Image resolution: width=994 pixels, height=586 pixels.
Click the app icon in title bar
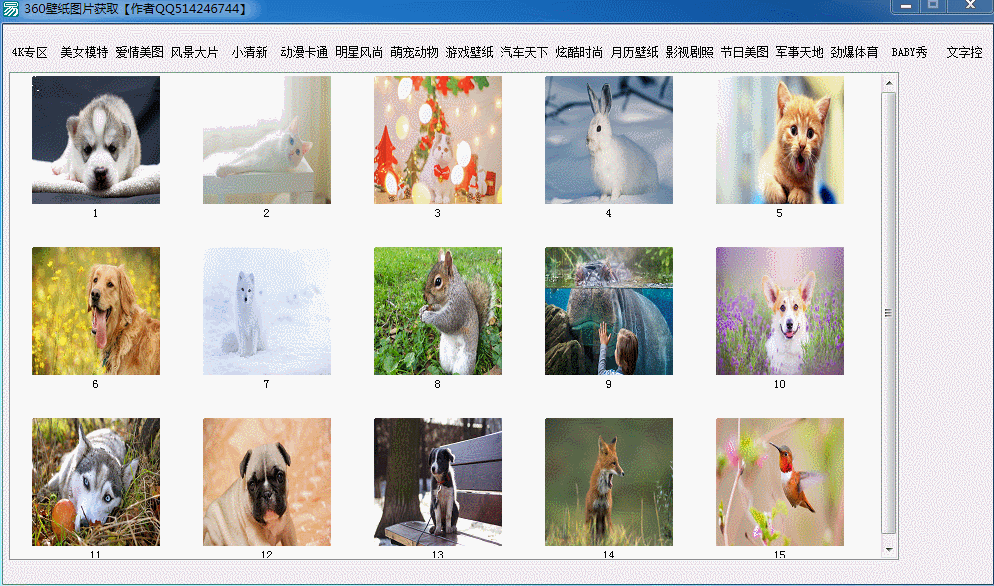pyautogui.click(x=11, y=9)
